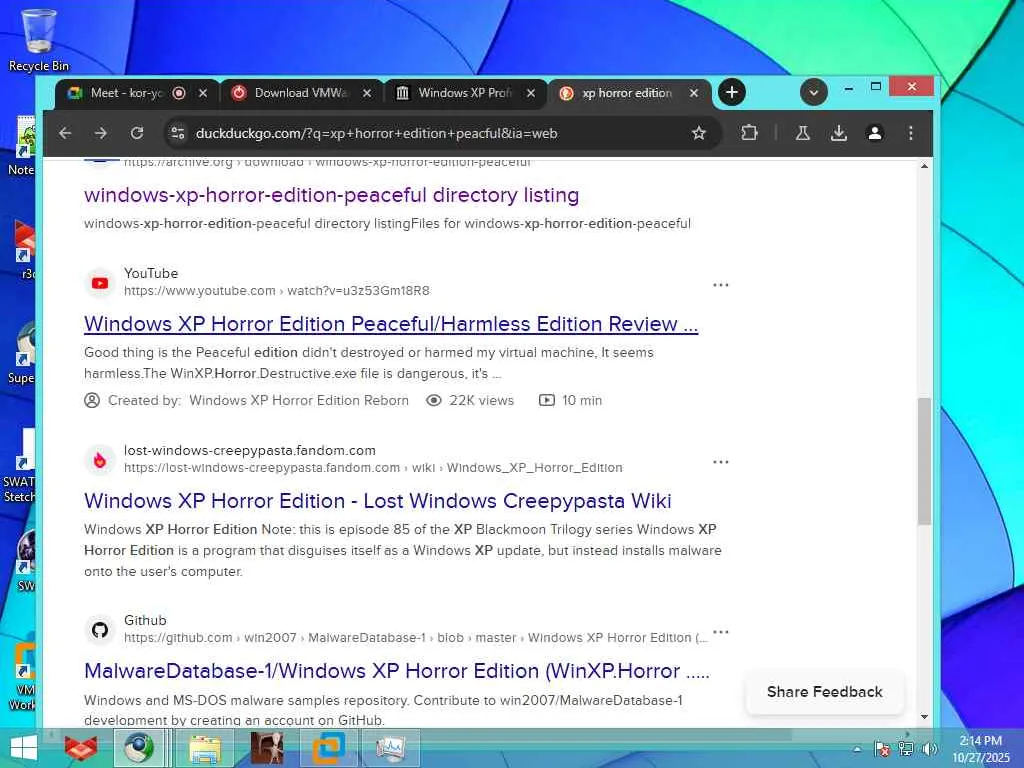Screen dimensions: 1024x768
Task: Open the Extensions puzzle icon
Action: coord(749,133)
